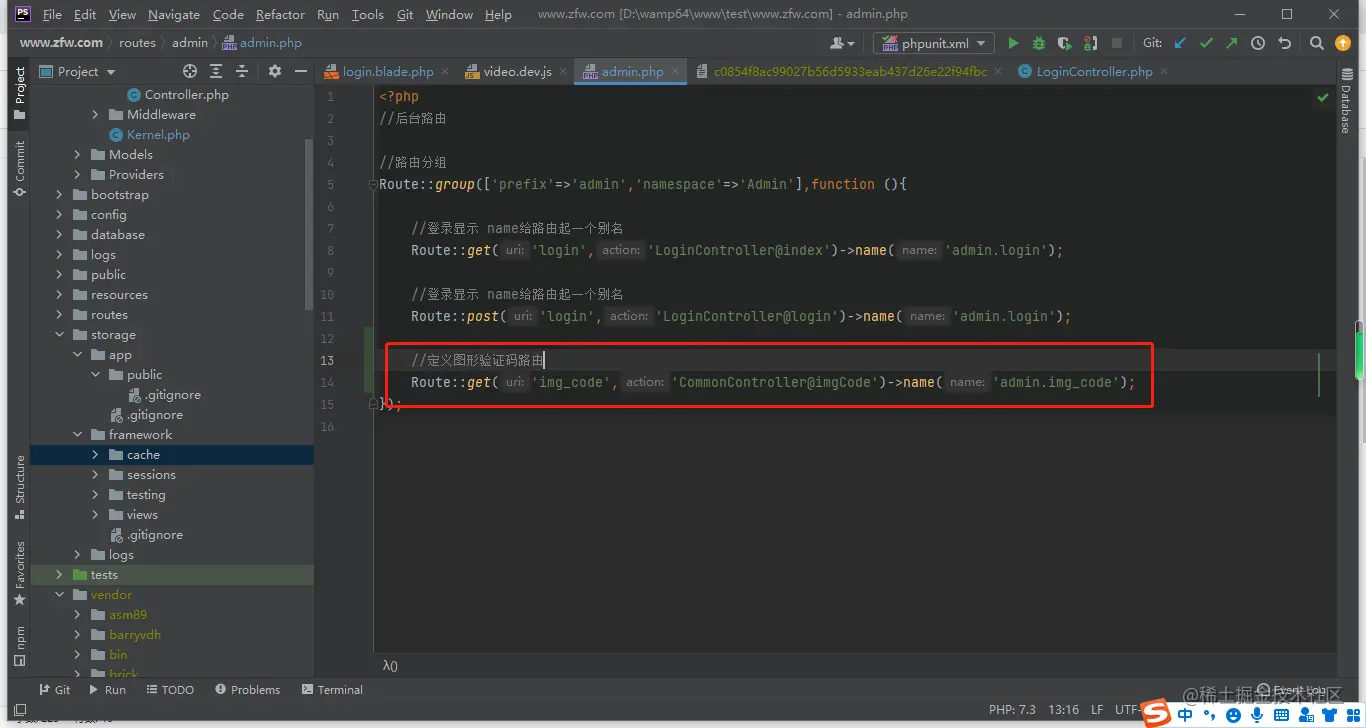
Task: Start debugging with the bug icon
Action: pos(1039,43)
